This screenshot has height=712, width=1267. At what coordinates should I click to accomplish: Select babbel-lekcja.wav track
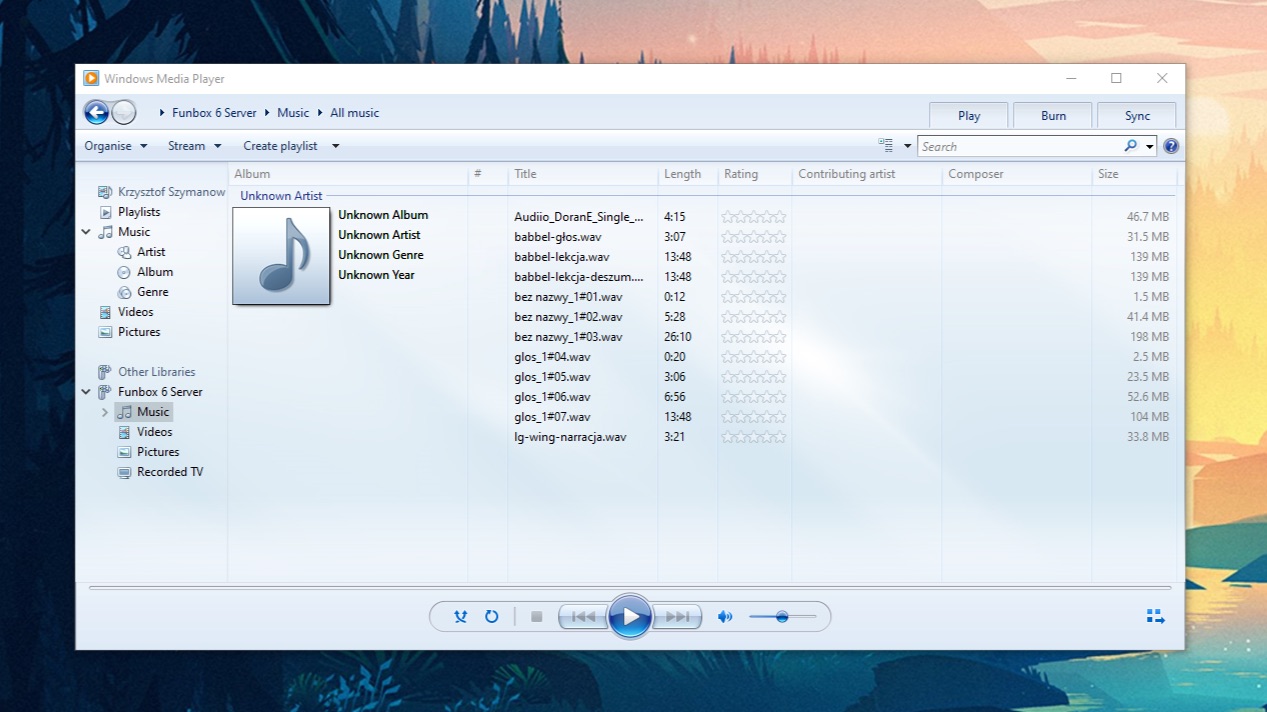(561, 257)
